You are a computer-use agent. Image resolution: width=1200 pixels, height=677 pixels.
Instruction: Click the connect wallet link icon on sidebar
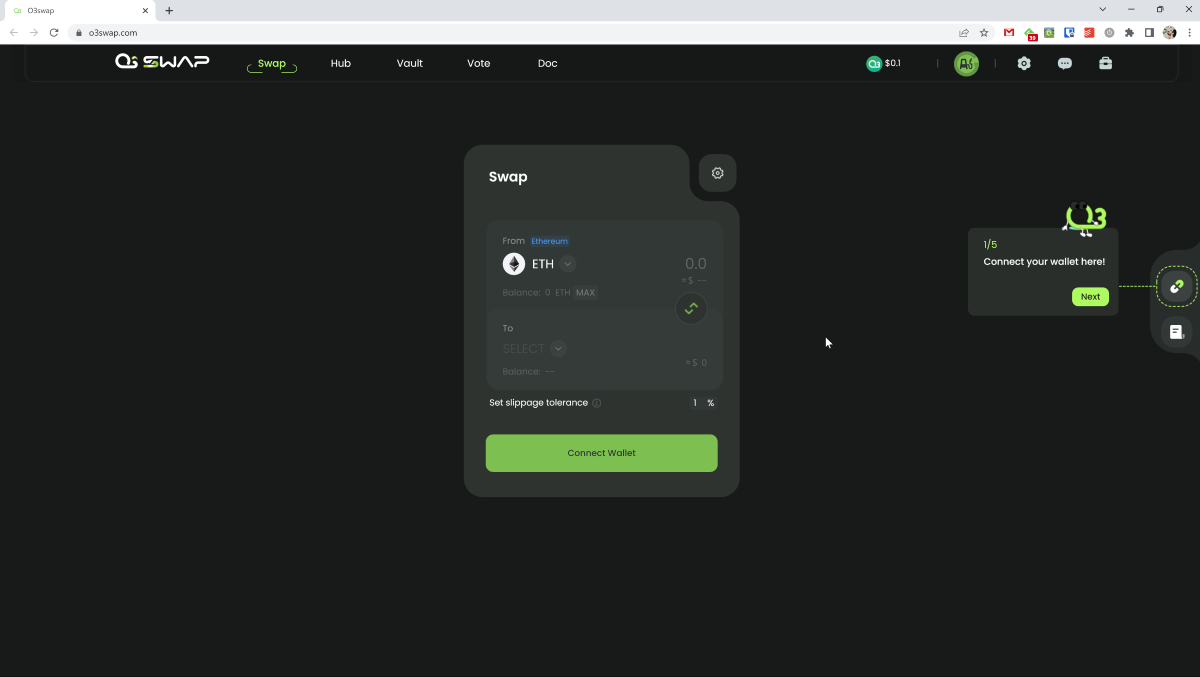[1177, 287]
